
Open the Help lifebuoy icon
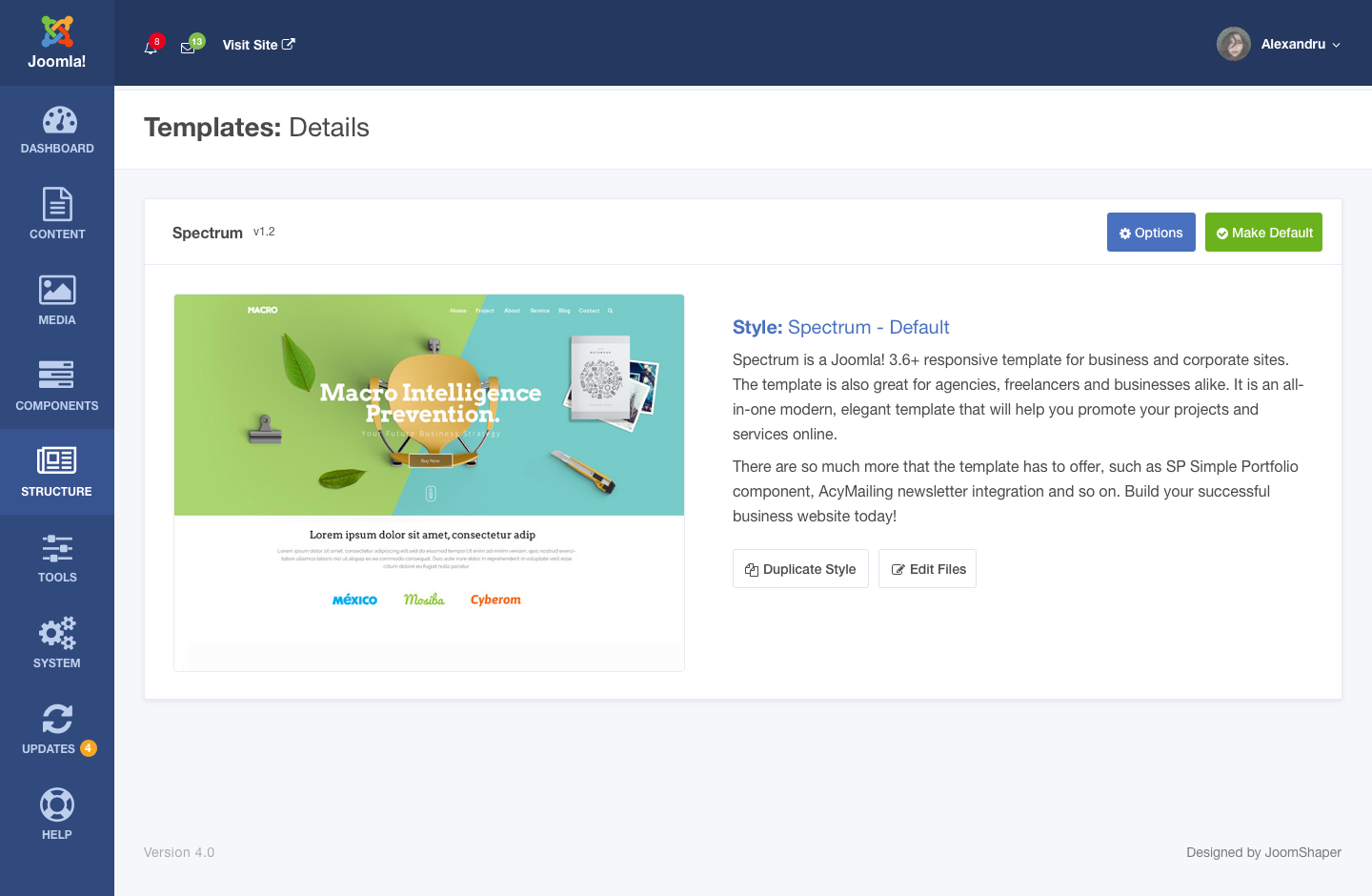pos(57,805)
